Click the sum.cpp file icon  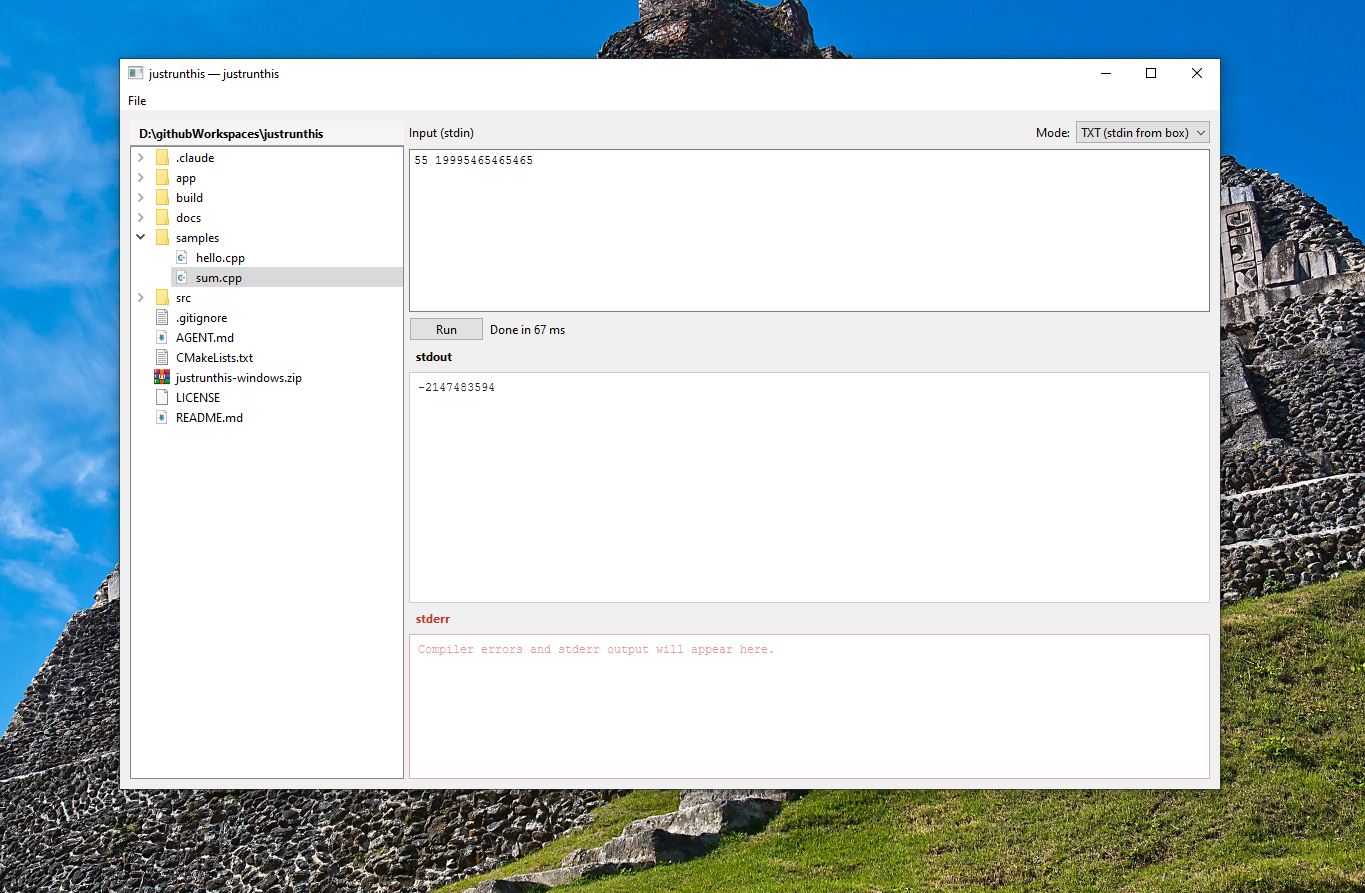182,278
